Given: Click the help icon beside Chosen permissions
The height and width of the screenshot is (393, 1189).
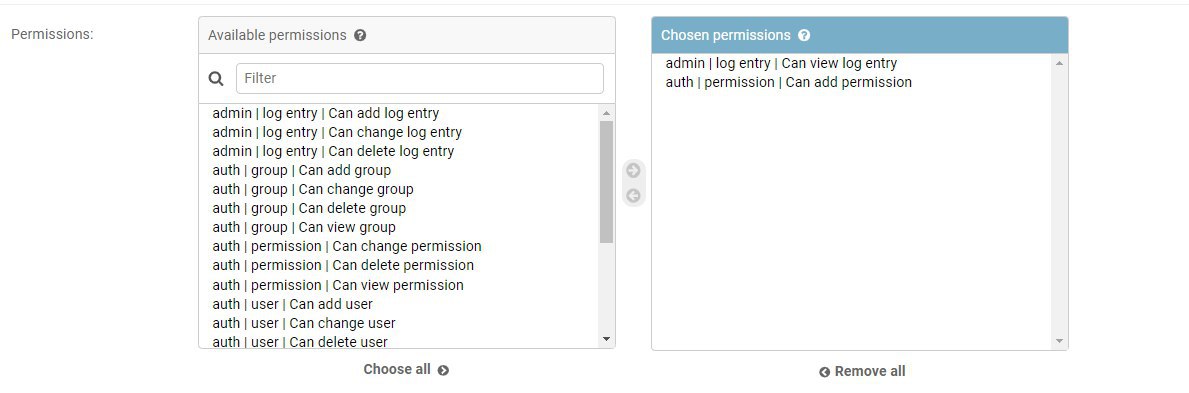Looking at the screenshot, I should click(804, 36).
